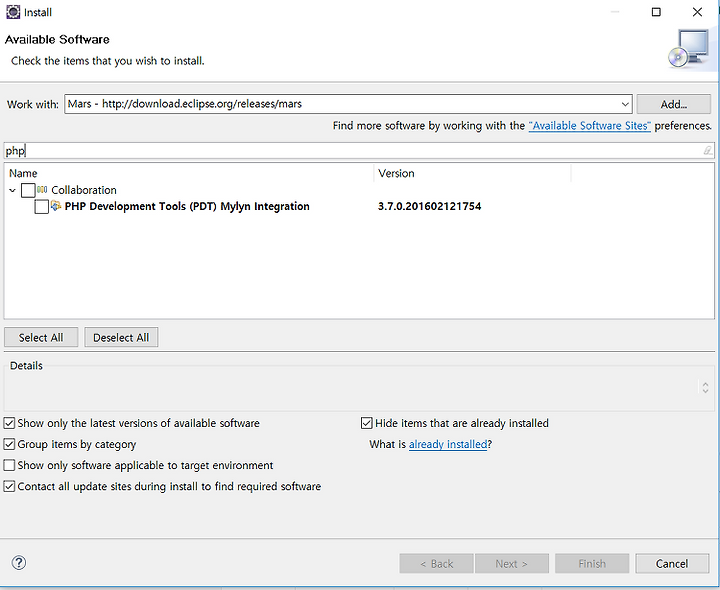720x590 pixels.
Task: Click the Details area scroll stepper
Action: (705, 388)
